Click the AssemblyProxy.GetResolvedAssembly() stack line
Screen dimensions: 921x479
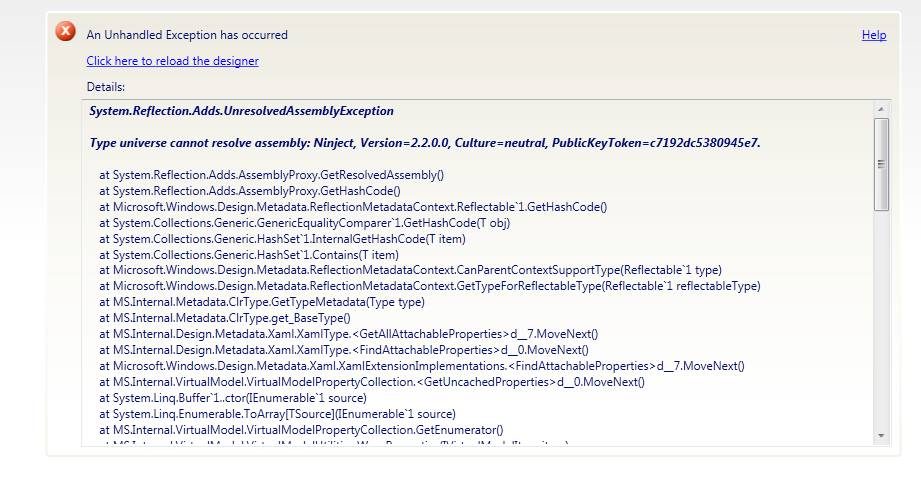click(271, 175)
